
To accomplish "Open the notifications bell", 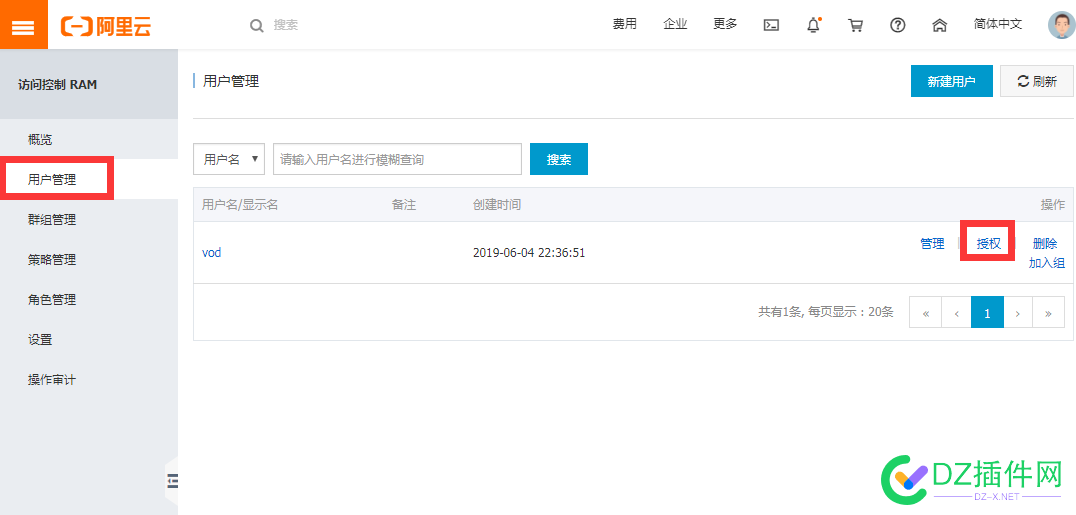I will (813, 25).
